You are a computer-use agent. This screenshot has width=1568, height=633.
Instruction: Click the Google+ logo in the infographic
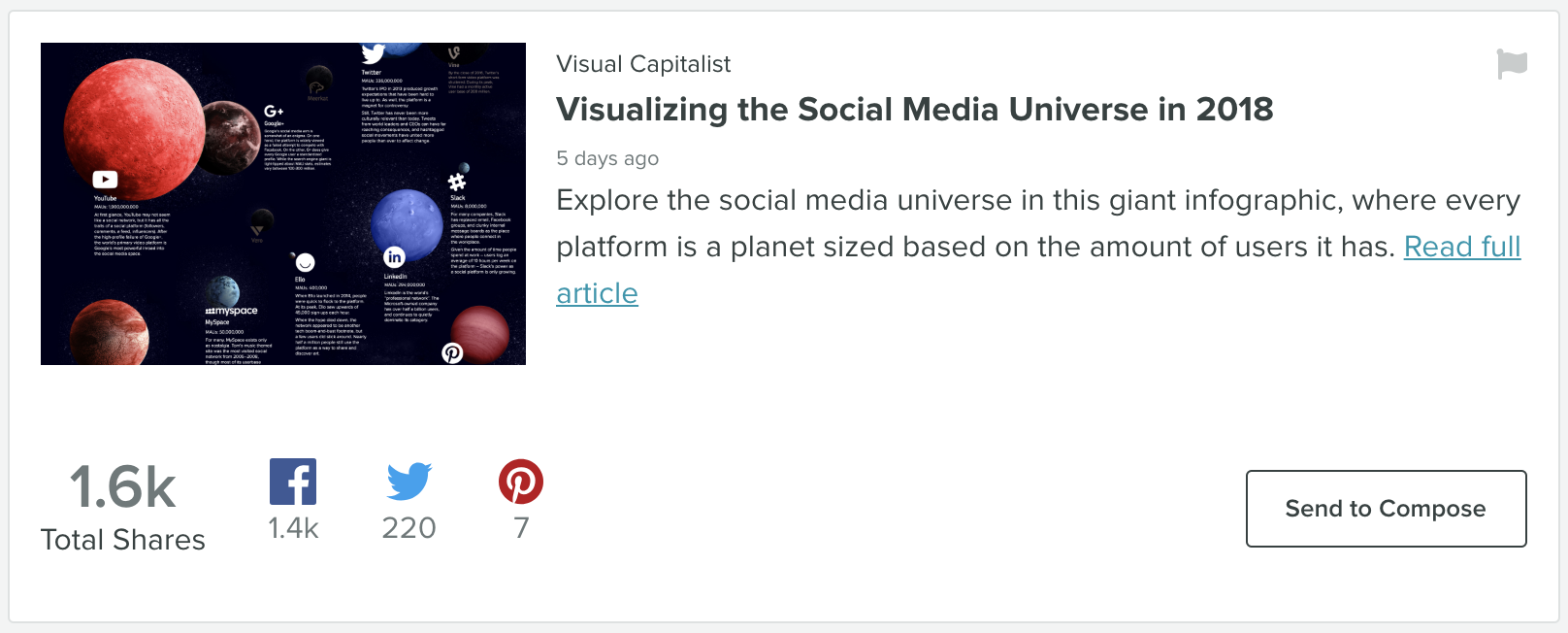point(274,112)
